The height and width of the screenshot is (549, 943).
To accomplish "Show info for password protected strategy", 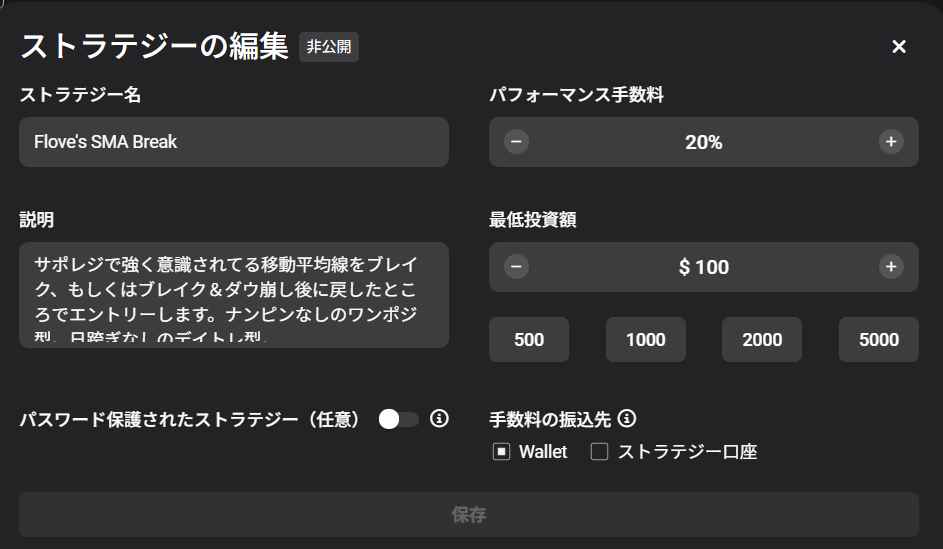I will tap(438, 419).
